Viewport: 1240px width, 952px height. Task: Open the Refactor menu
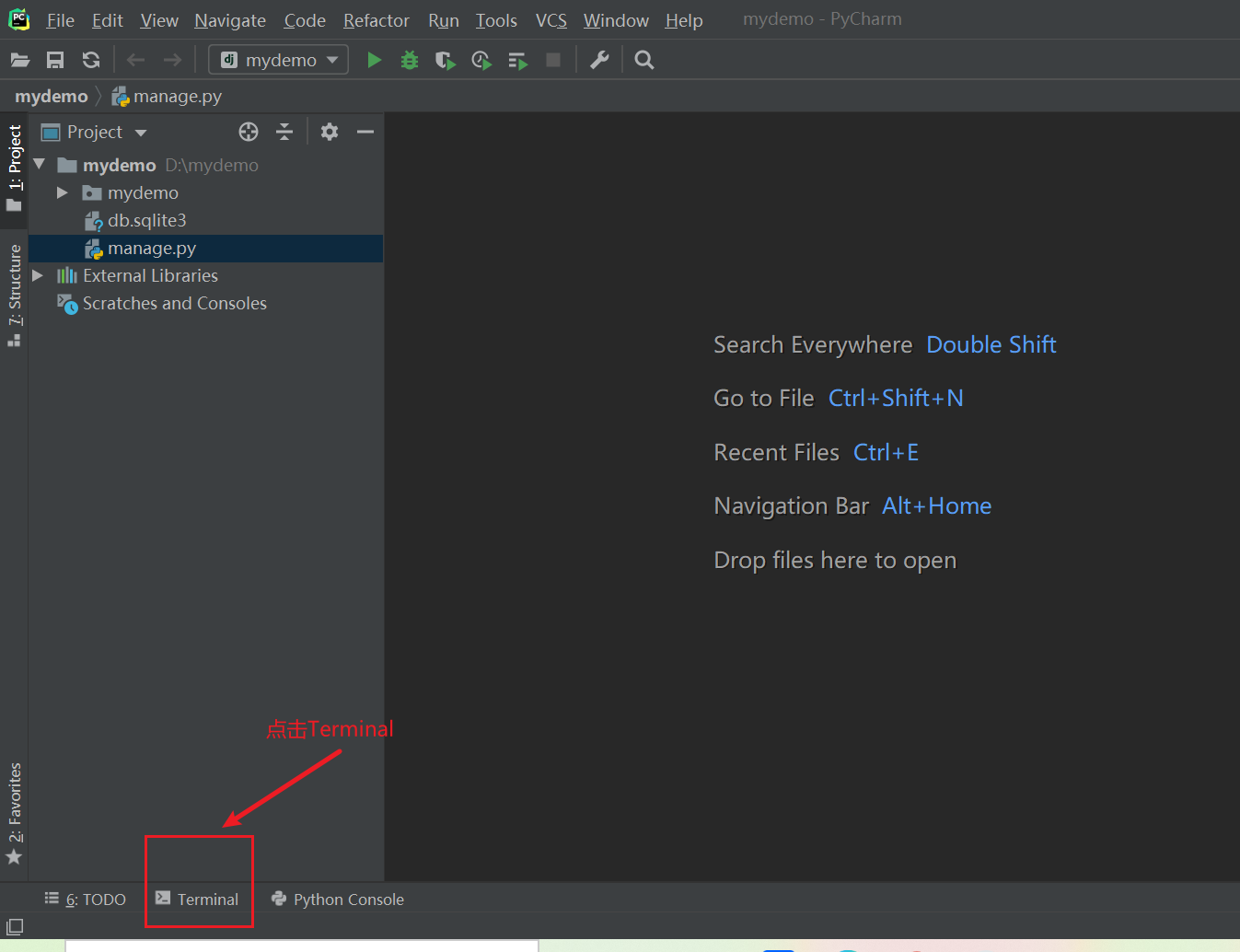pos(377,20)
